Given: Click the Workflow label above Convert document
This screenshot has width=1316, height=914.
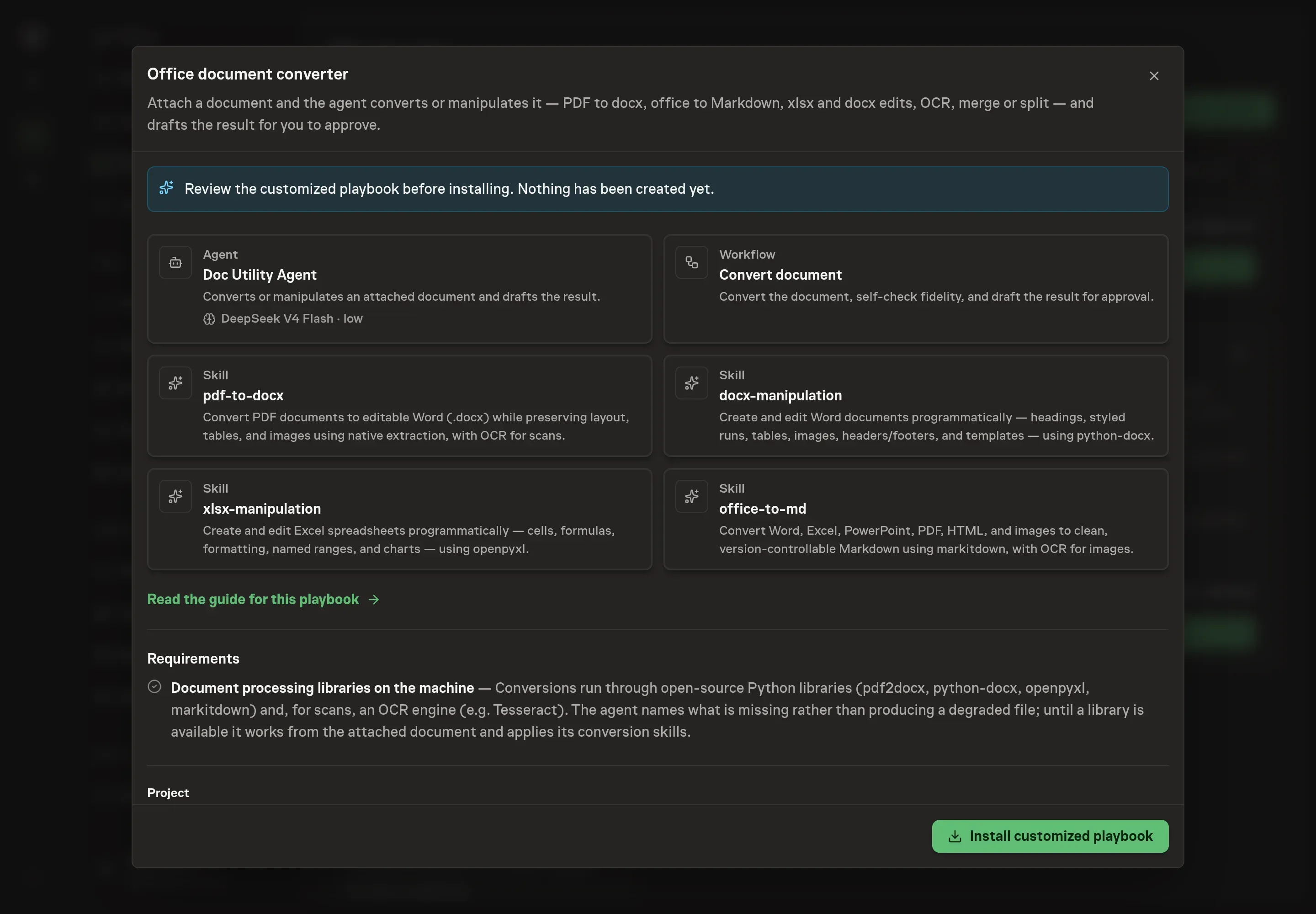Looking at the screenshot, I should (x=747, y=254).
